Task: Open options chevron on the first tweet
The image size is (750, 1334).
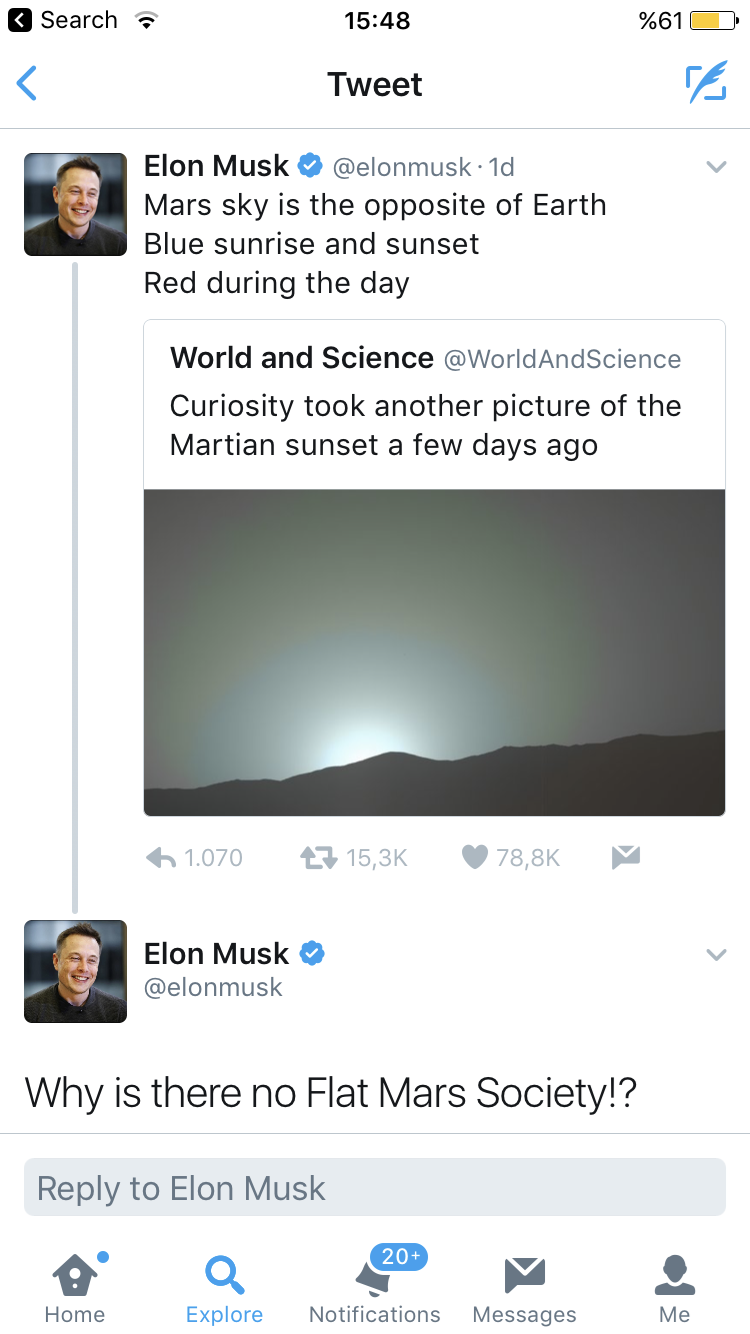Action: [x=716, y=167]
